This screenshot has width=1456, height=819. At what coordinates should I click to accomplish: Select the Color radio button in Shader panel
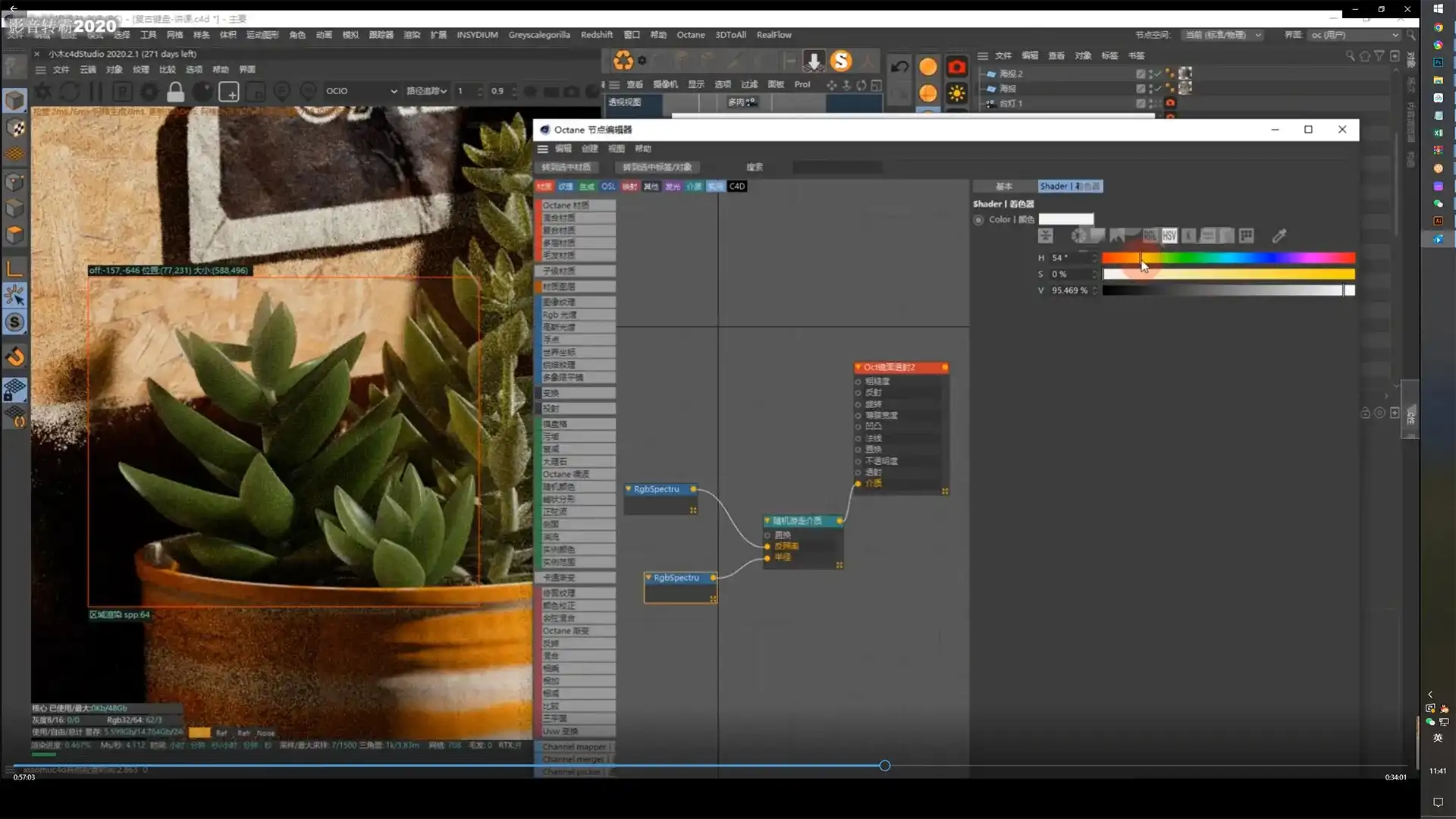[x=978, y=220]
